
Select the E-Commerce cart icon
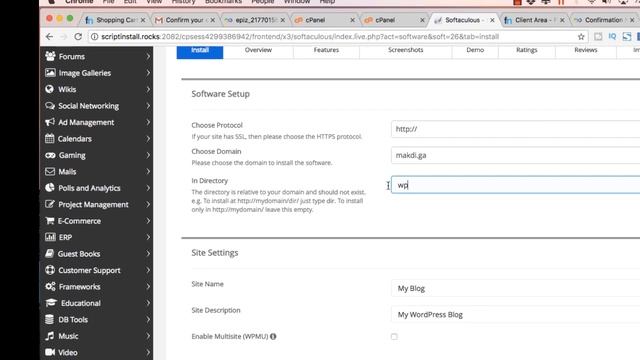click(50, 221)
